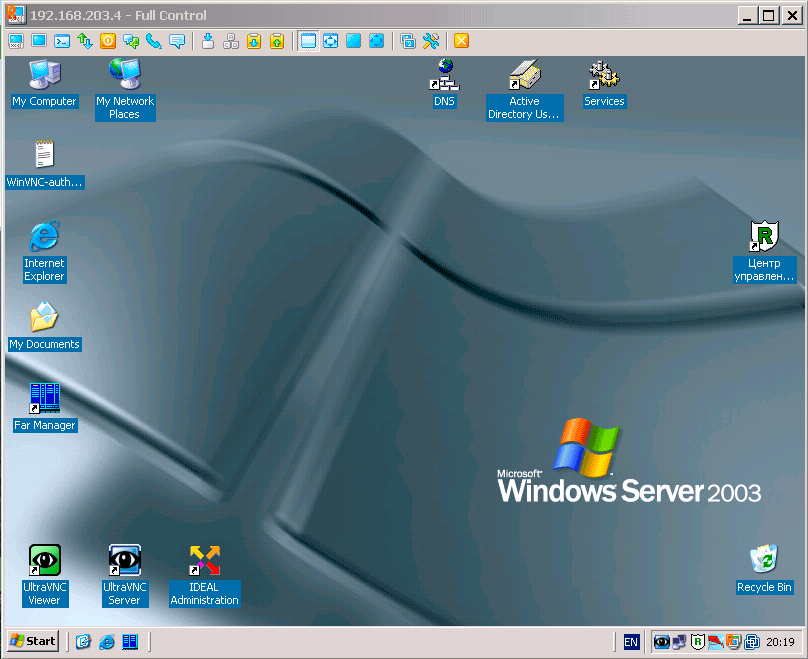Viewport: 808px width, 659px height.
Task: Click green R shield tray icon
Action: tap(698, 642)
